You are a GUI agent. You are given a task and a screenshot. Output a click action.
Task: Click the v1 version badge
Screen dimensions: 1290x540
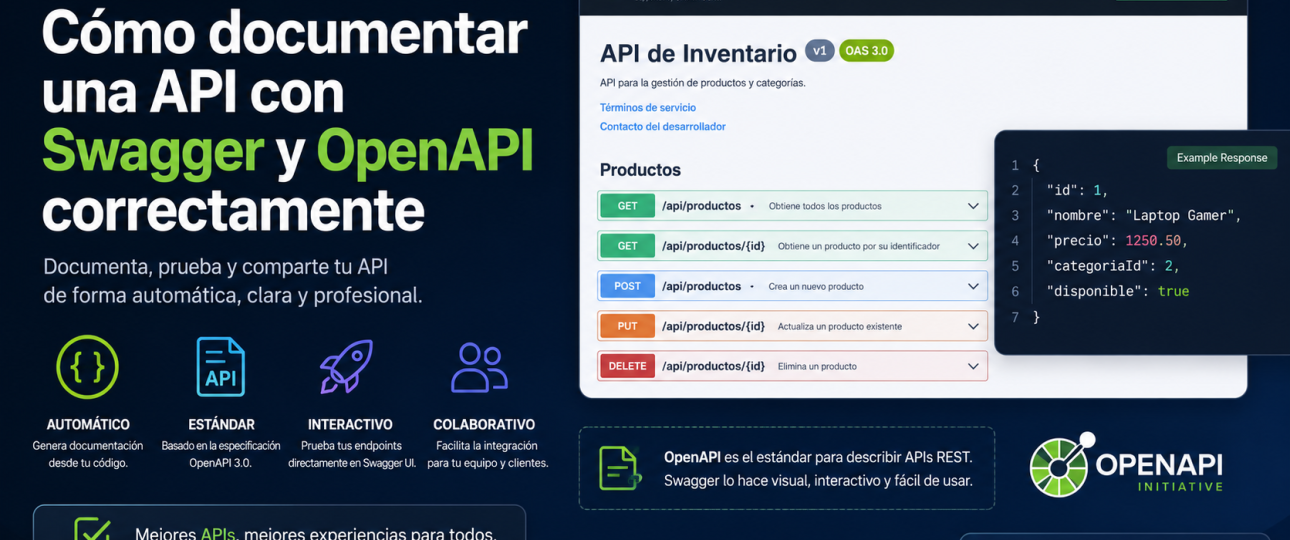pos(819,51)
